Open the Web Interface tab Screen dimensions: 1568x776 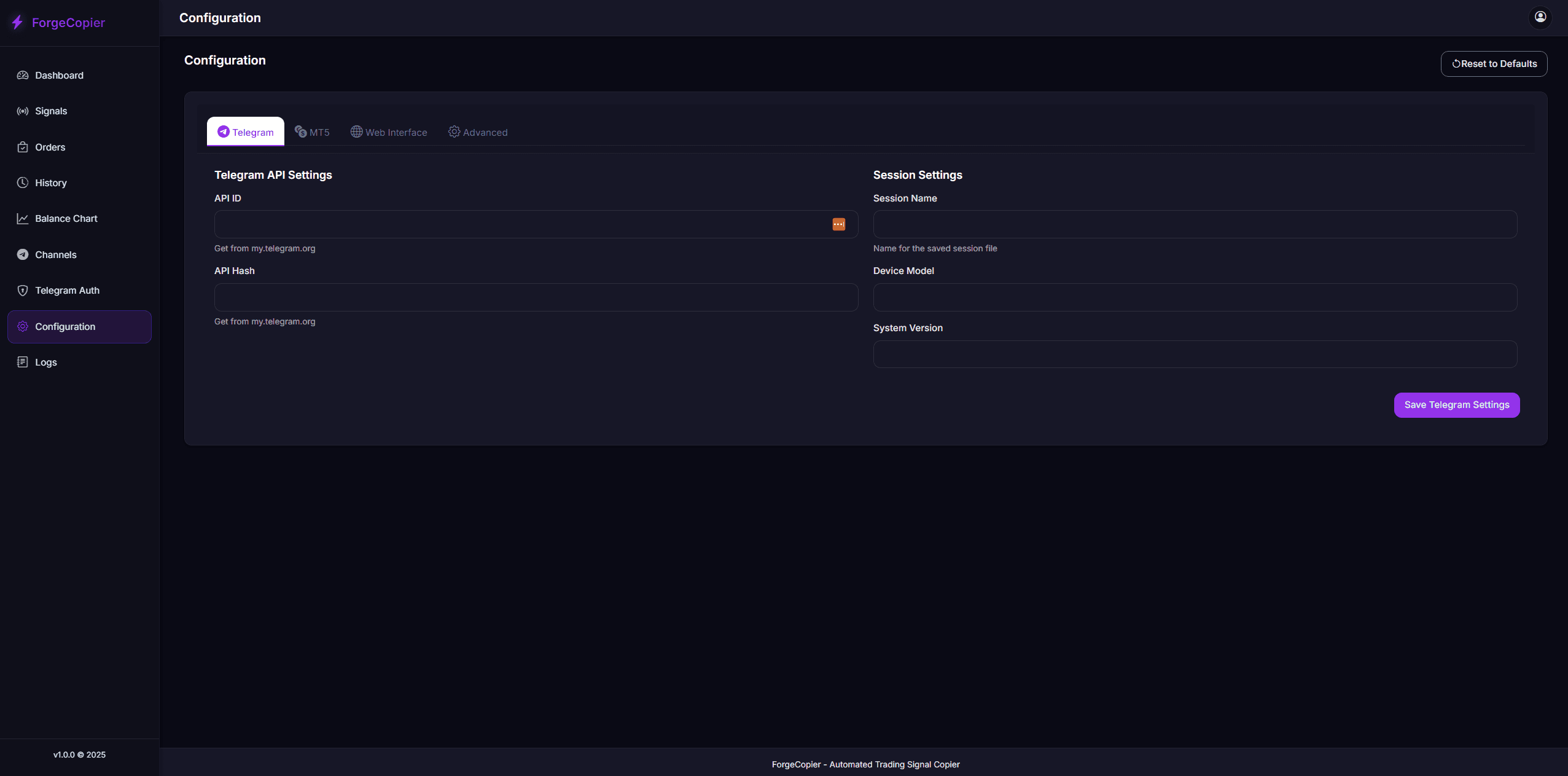(389, 131)
